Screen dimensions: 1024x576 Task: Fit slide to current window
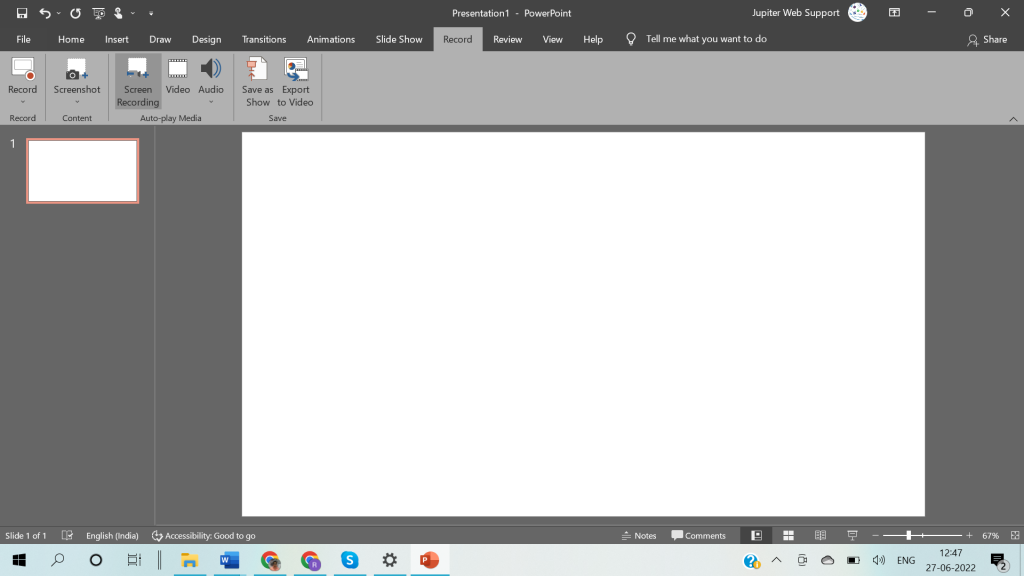(x=1015, y=536)
